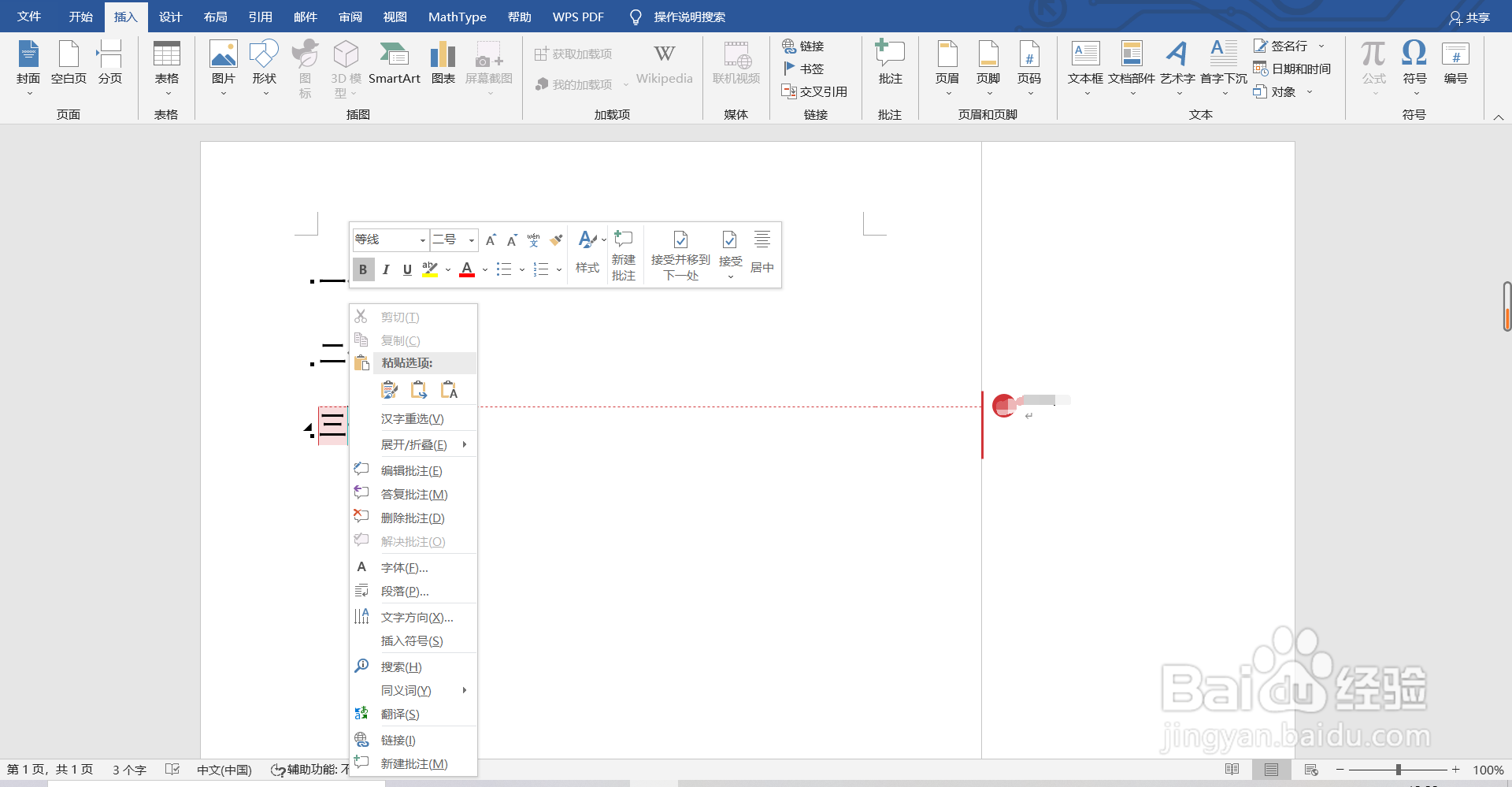
Task: Collapse the ribbon with the chevron
Action: tap(1499, 117)
